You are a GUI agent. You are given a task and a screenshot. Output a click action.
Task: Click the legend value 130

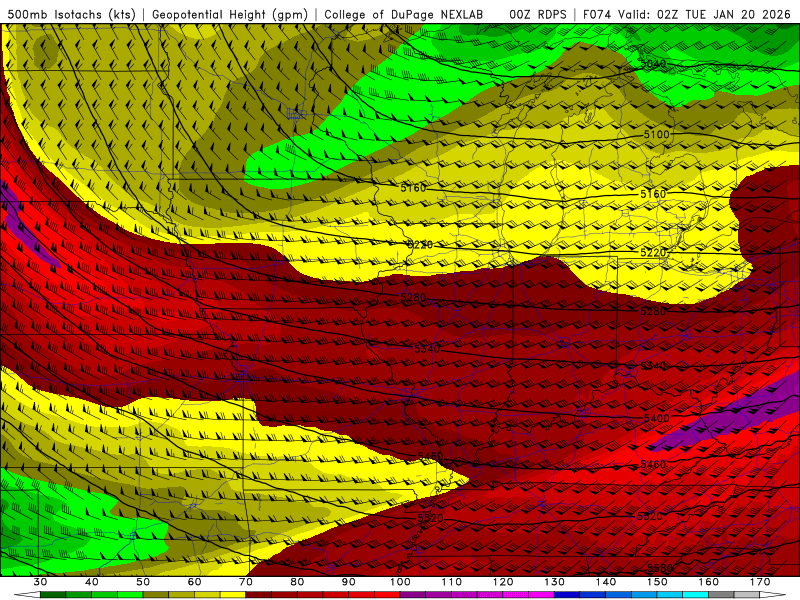(x=555, y=582)
